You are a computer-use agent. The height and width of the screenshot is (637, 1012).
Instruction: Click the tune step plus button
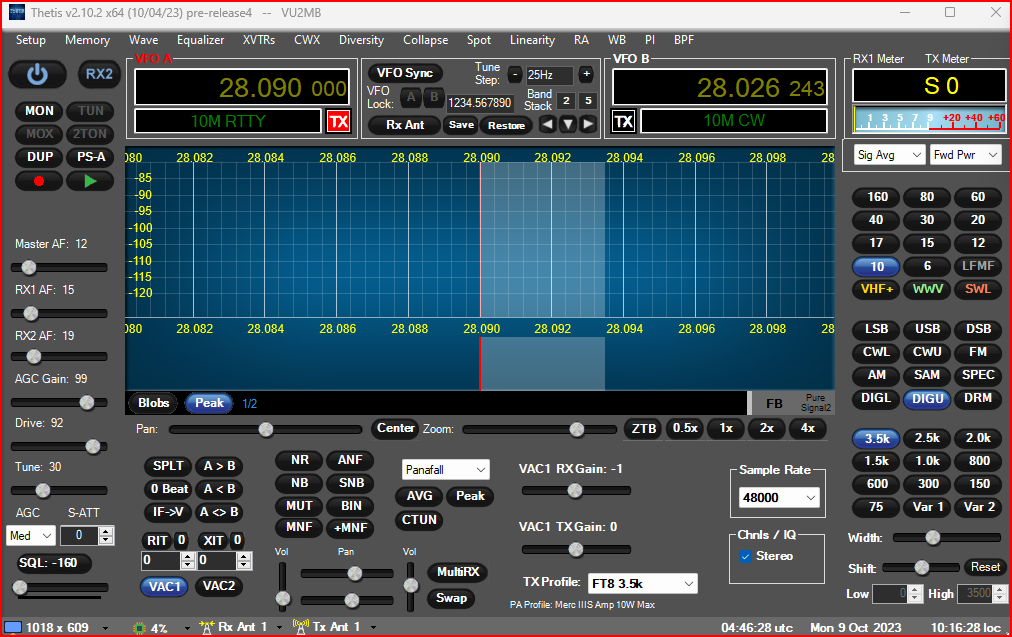(x=586, y=74)
